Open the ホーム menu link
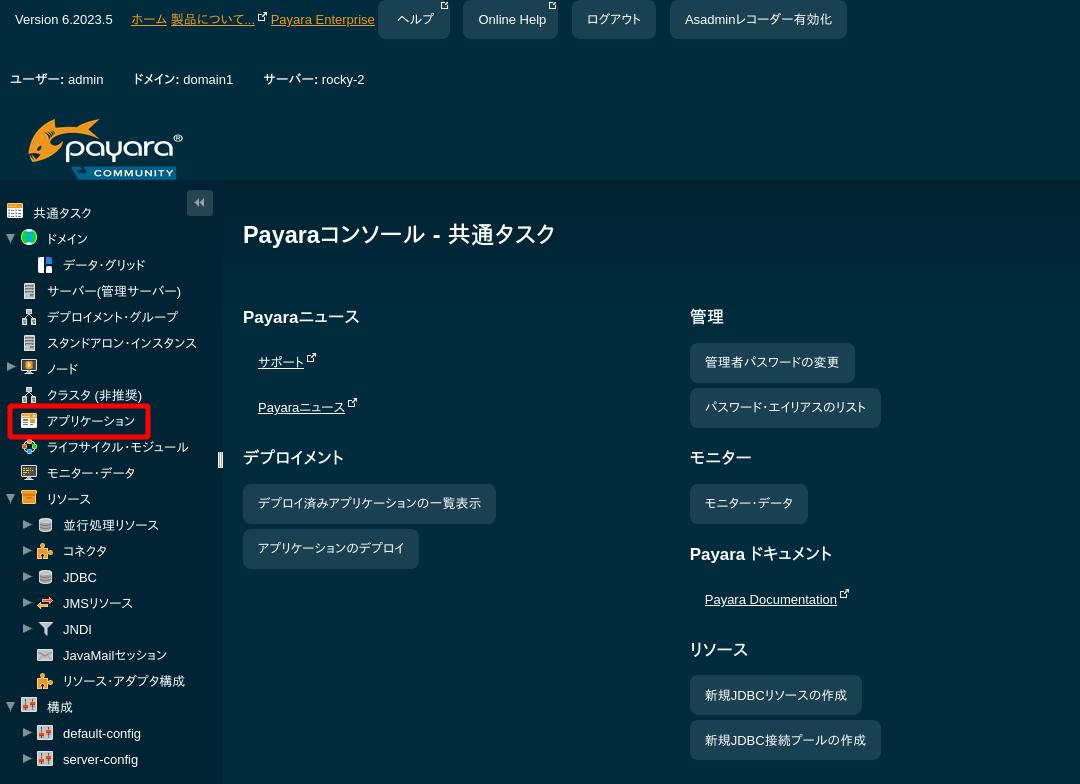This screenshot has width=1080, height=784. [x=149, y=19]
